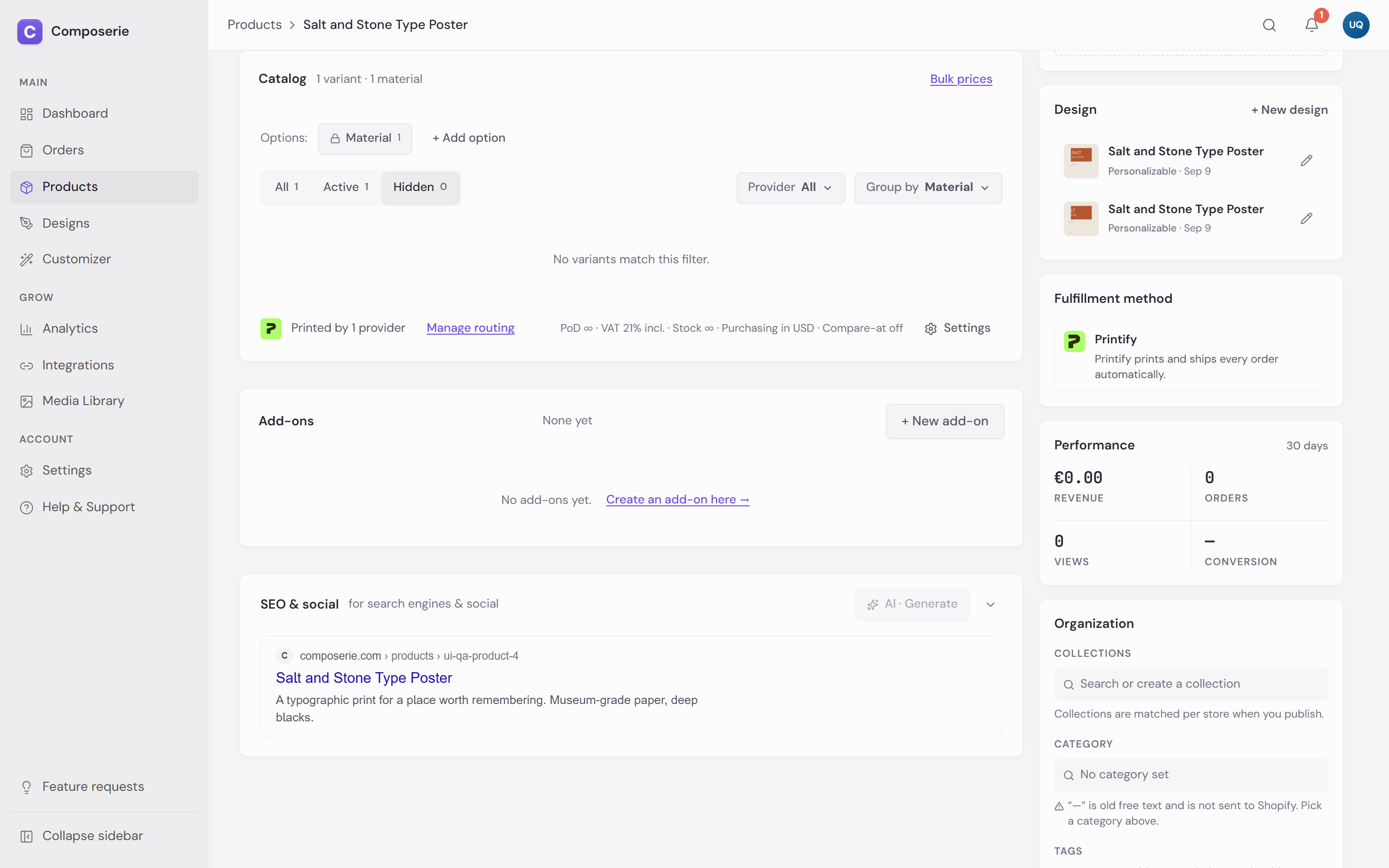
Task: Open the notifications bell
Action: point(1311,25)
